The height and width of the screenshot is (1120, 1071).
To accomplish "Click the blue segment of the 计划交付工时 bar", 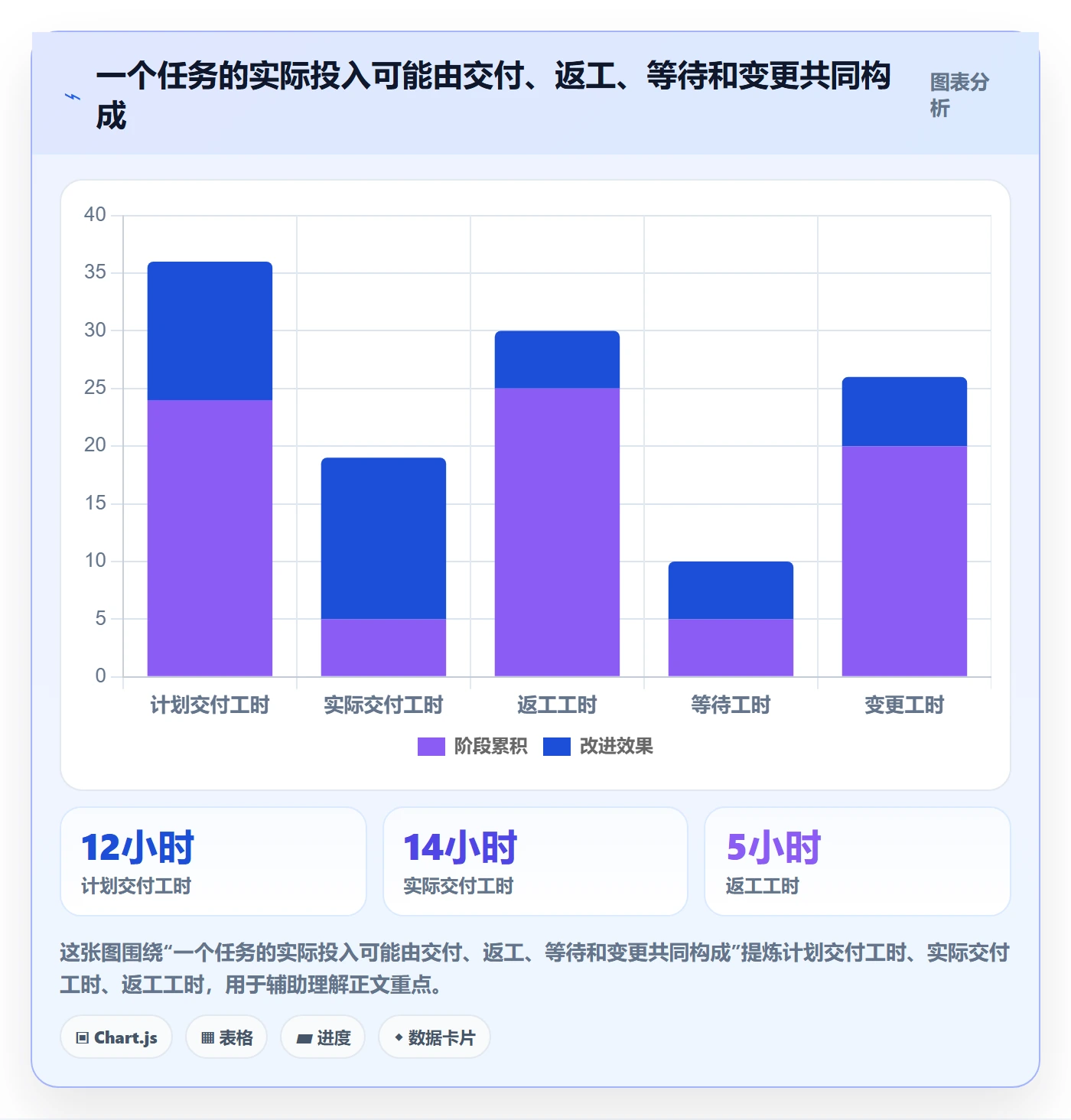I will click(x=210, y=331).
